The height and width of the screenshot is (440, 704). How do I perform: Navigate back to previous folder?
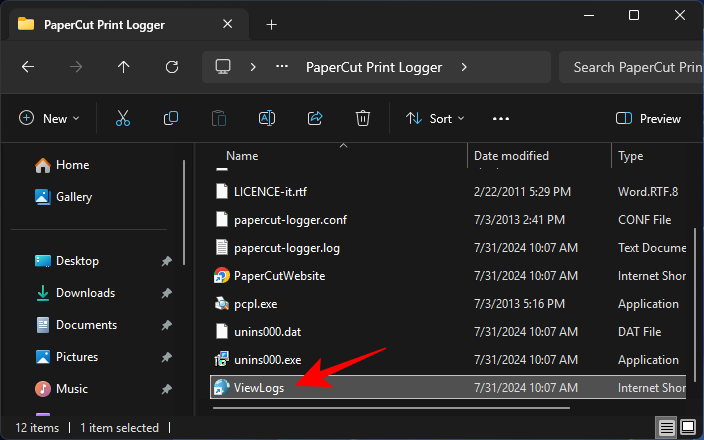[x=28, y=67]
